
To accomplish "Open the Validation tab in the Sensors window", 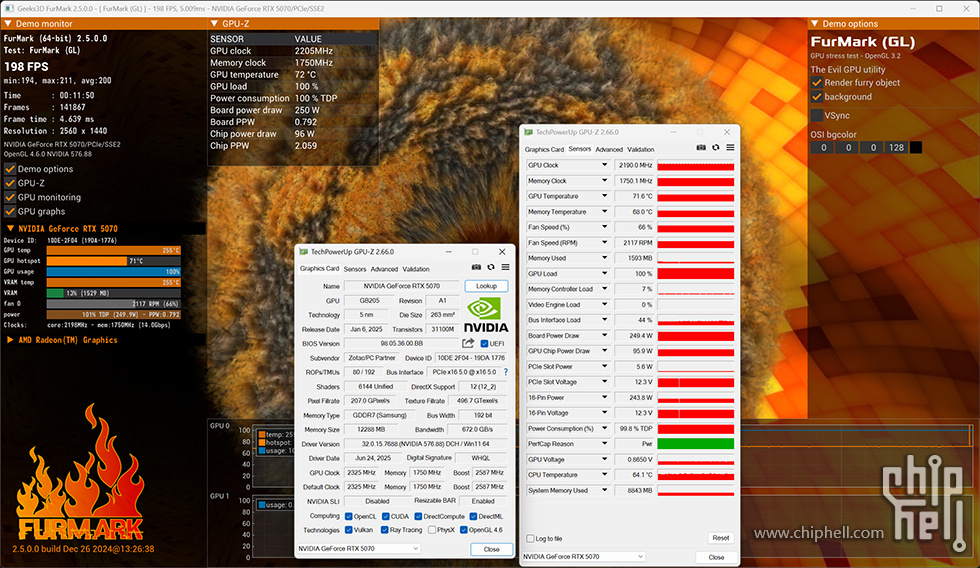I will [x=640, y=150].
